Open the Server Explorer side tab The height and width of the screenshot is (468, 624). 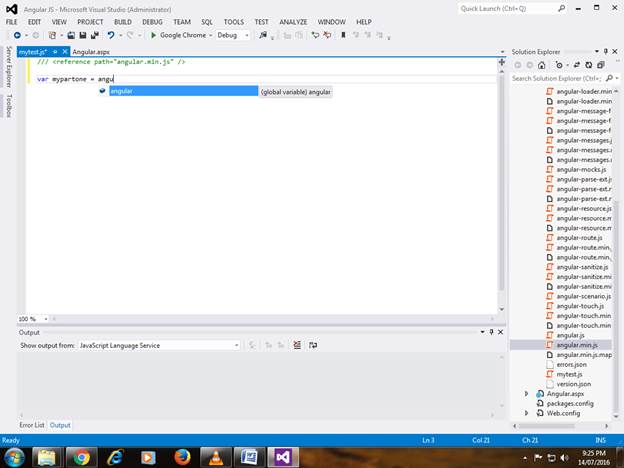[9, 67]
